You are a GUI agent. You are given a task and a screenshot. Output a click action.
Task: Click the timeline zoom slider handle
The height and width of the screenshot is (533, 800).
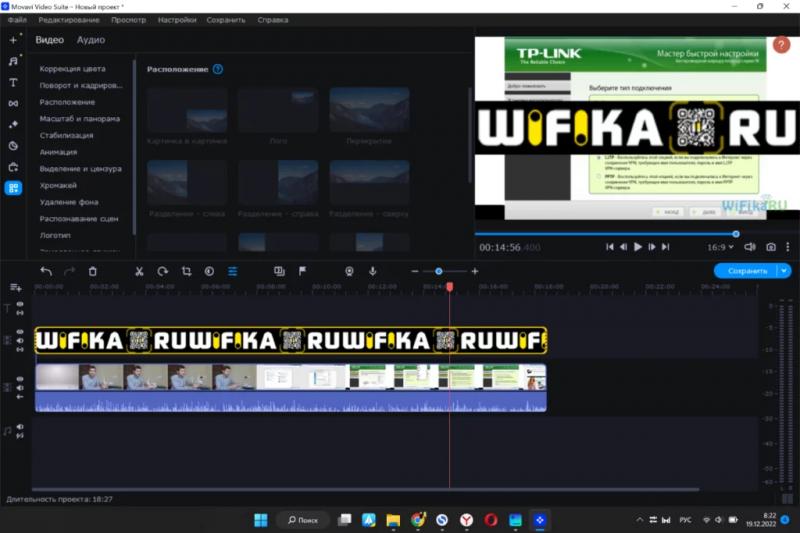[x=438, y=271]
